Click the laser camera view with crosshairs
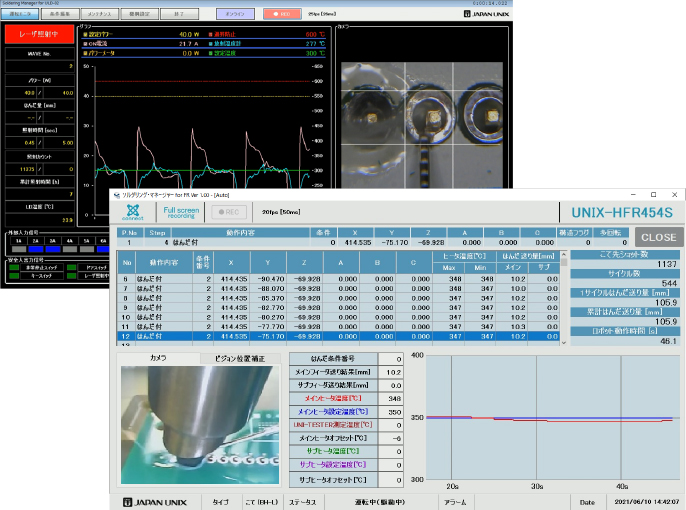Viewport: 686px width, 510px height. coord(422,126)
